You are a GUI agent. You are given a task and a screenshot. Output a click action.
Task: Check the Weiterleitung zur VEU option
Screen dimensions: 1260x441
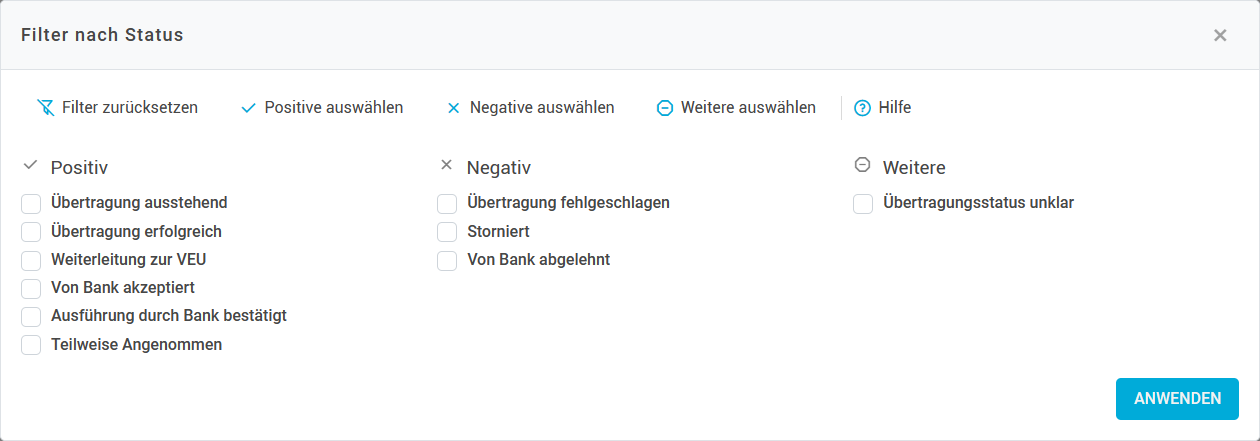[x=31, y=261]
